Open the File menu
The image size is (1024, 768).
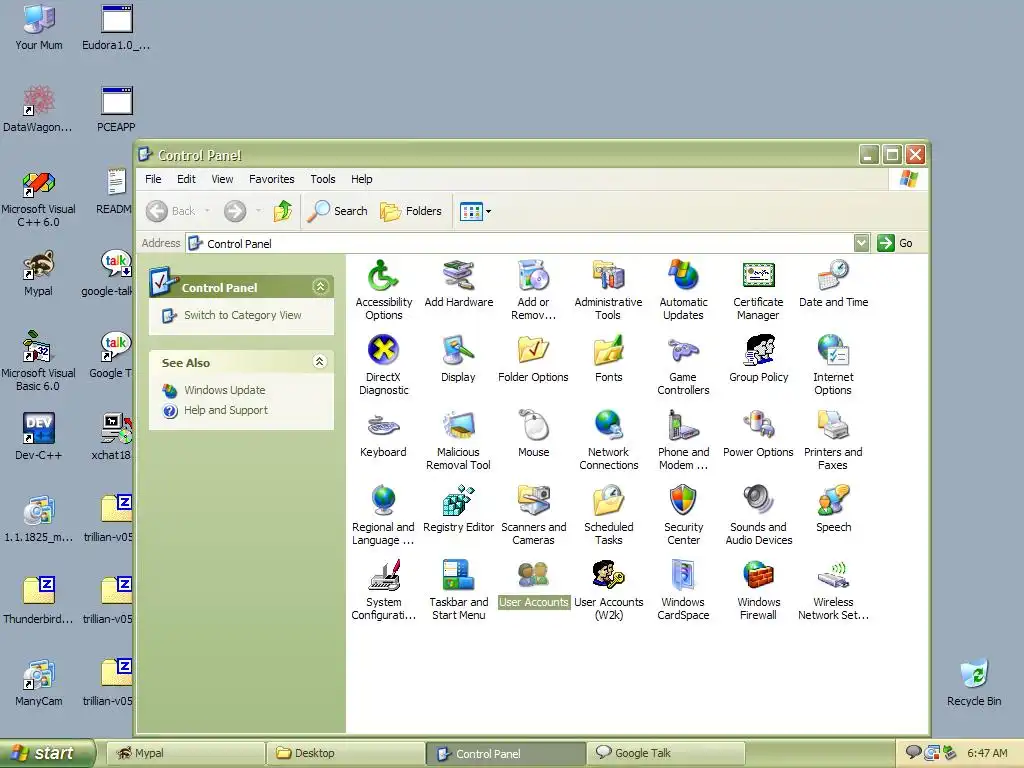coord(153,179)
